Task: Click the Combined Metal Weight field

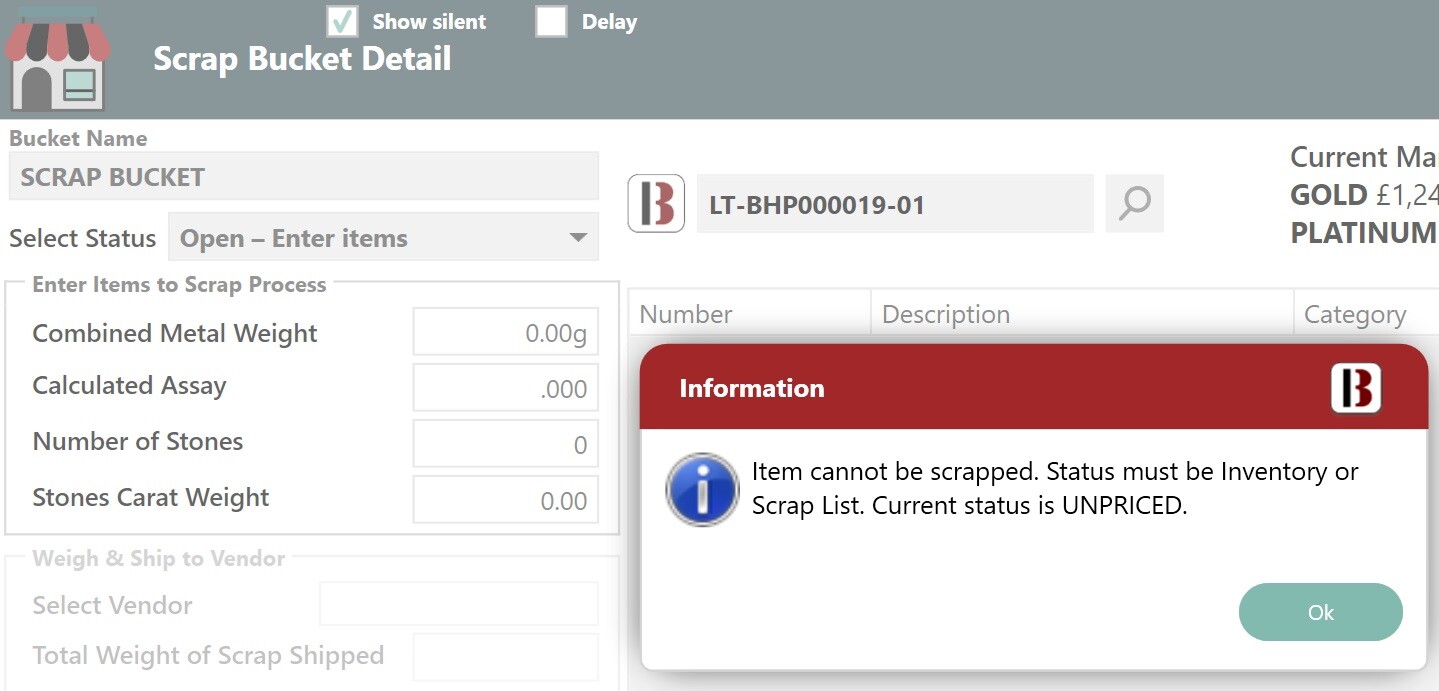Action: (505, 333)
